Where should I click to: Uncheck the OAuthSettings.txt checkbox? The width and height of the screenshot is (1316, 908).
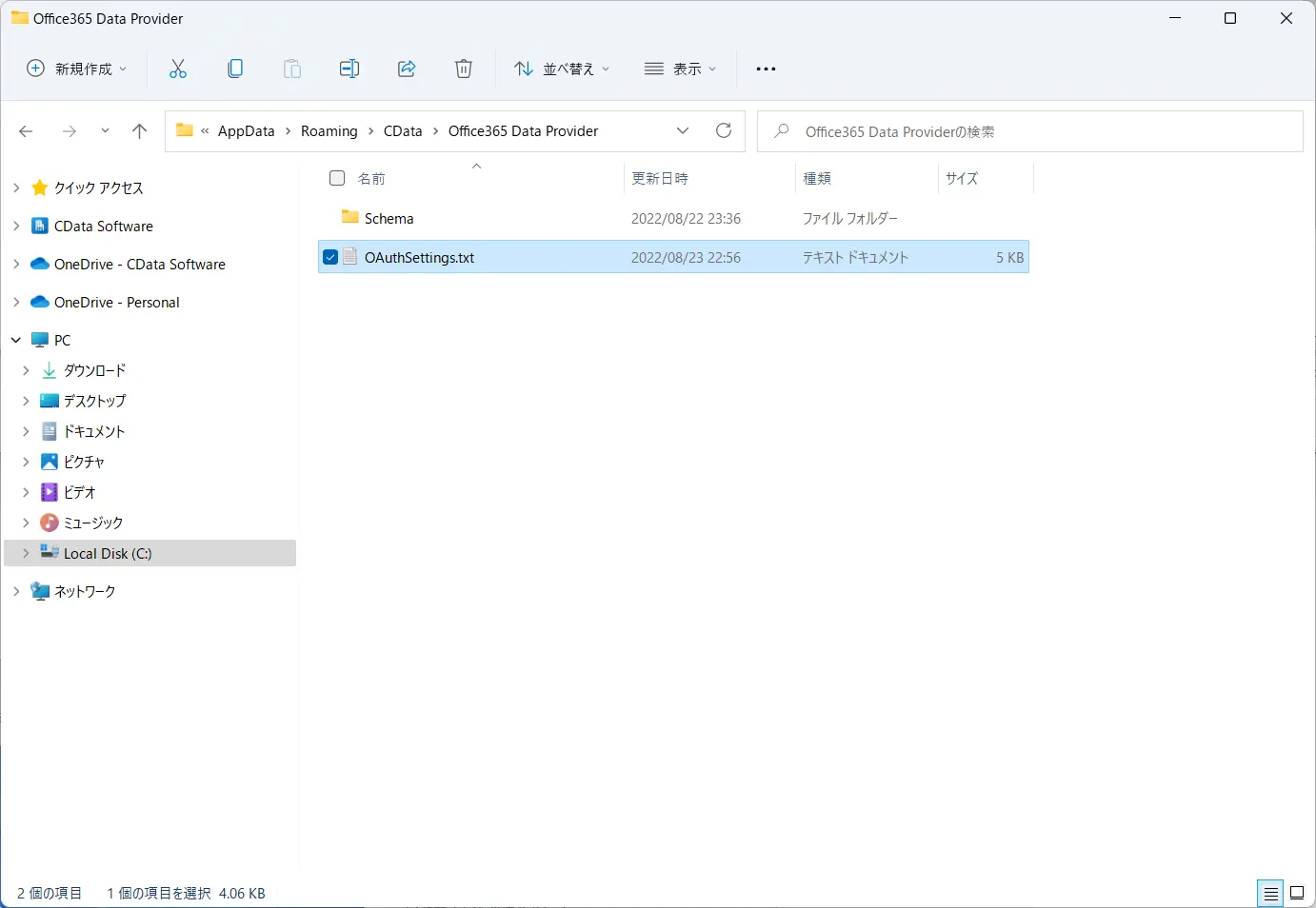coord(330,257)
